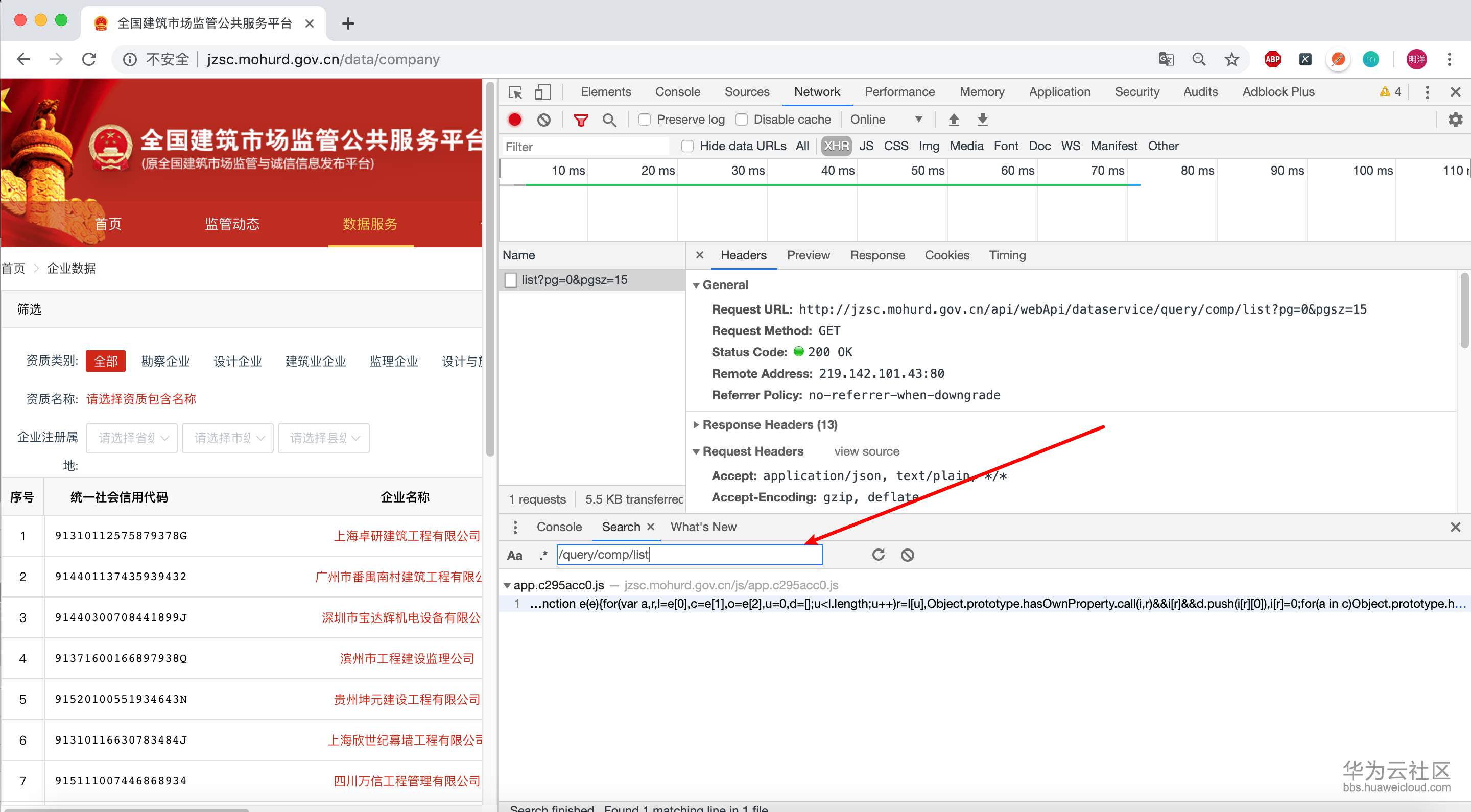This screenshot has width=1471, height=812.
Task: Toggle device toolbar icon
Action: click(x=542, y=92)
